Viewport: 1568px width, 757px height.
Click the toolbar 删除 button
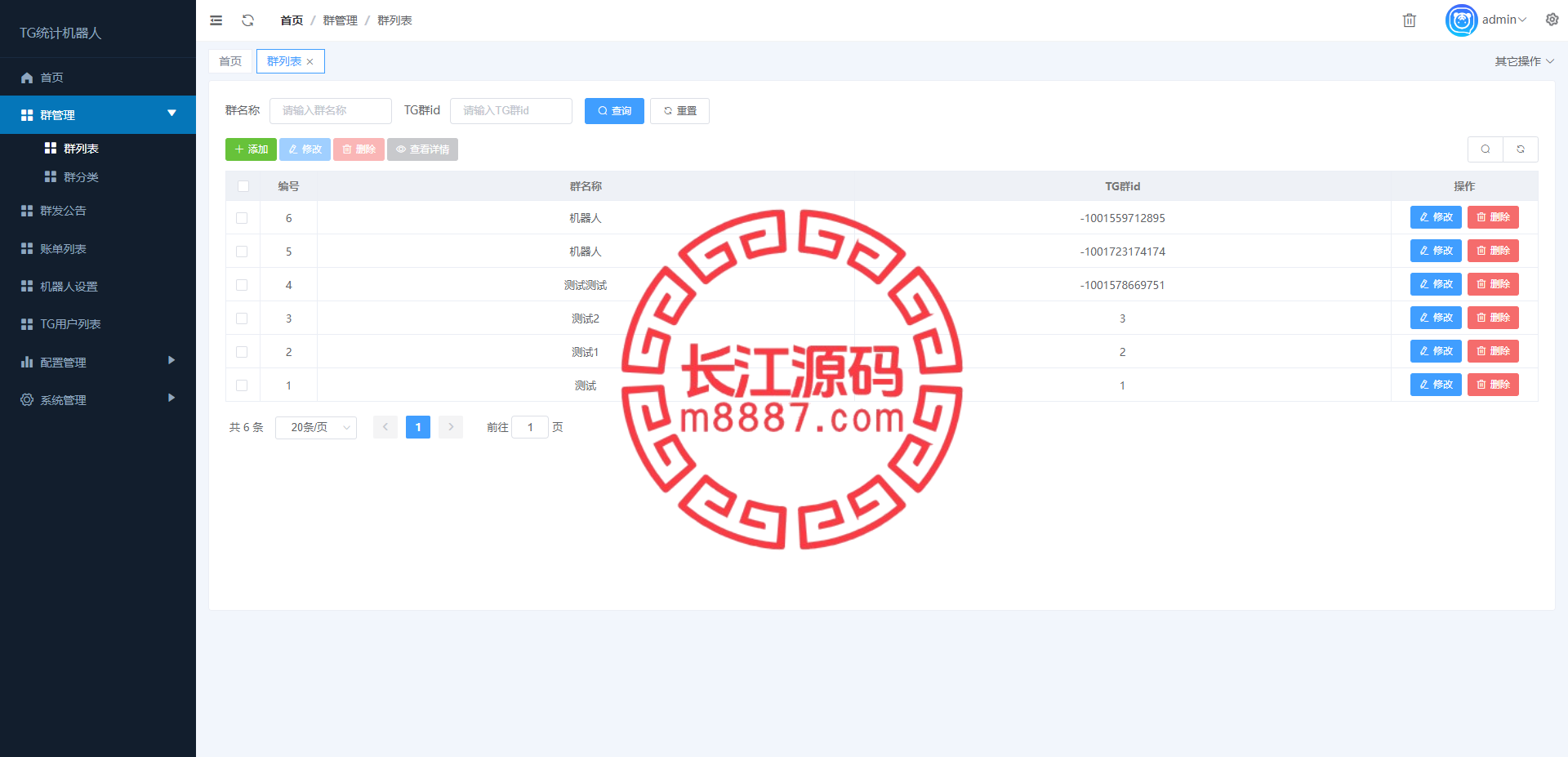click(359, 149)
